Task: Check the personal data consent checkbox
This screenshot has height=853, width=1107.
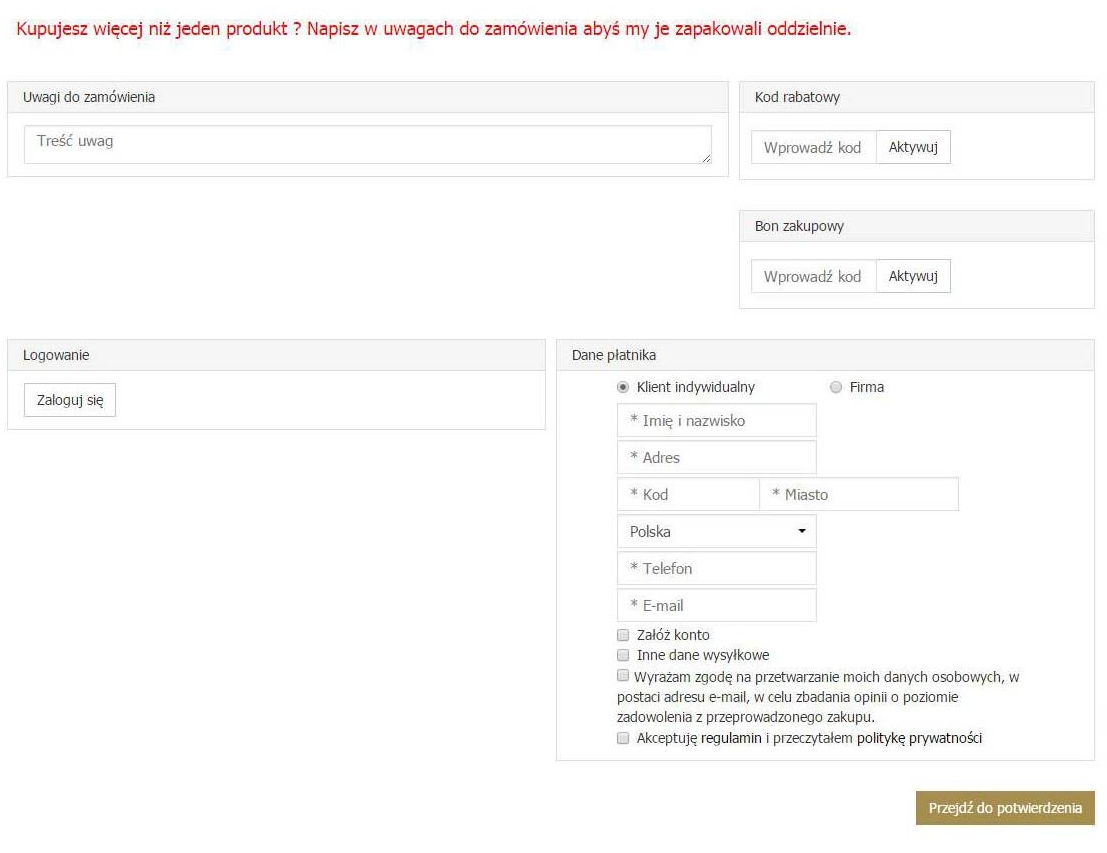Action: tap(623, 677)
